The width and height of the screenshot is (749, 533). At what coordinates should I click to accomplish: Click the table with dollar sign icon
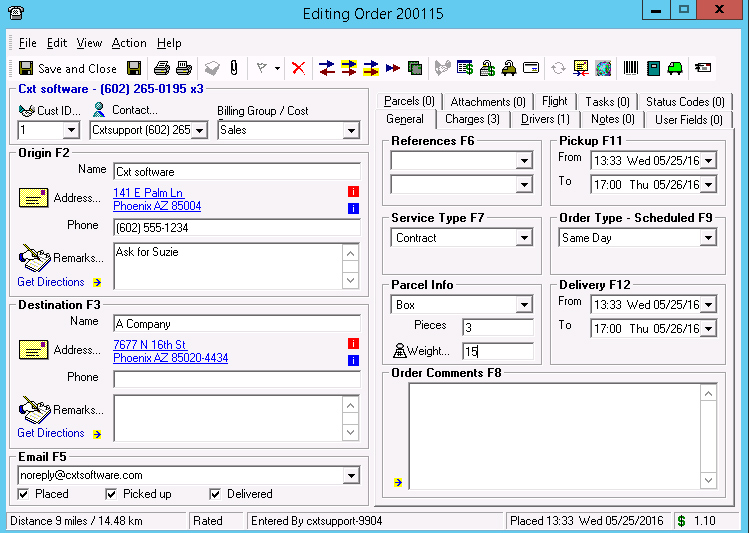465,68
